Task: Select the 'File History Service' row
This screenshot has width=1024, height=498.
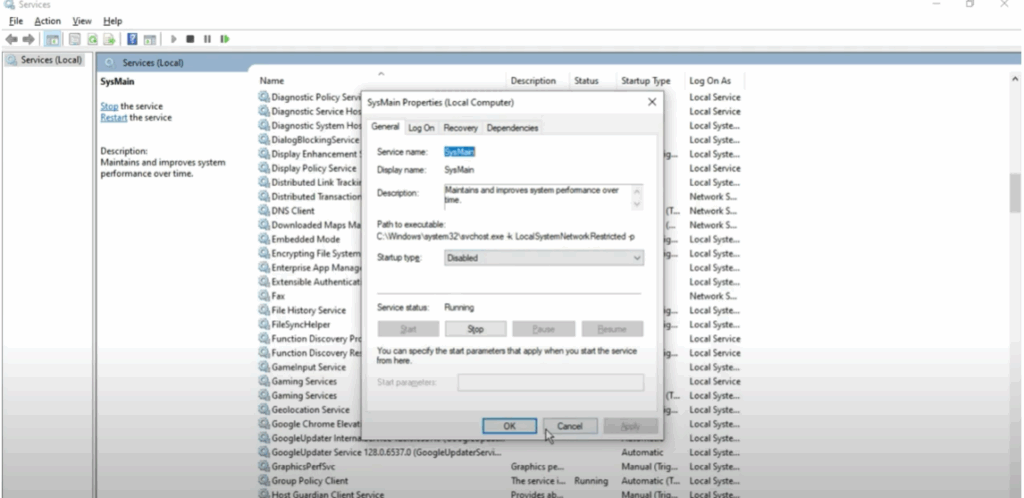Action: pyautogui.click(x=308, y=310)
